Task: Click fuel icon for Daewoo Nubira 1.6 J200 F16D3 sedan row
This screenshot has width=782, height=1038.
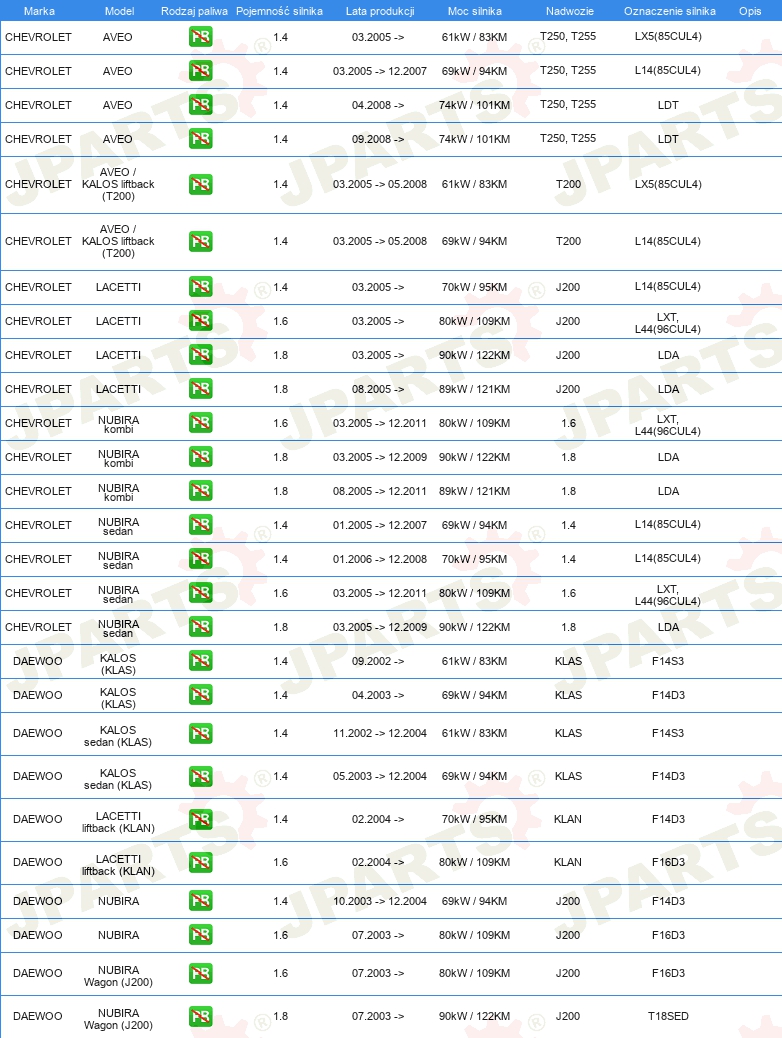Action: coord(201,935)
